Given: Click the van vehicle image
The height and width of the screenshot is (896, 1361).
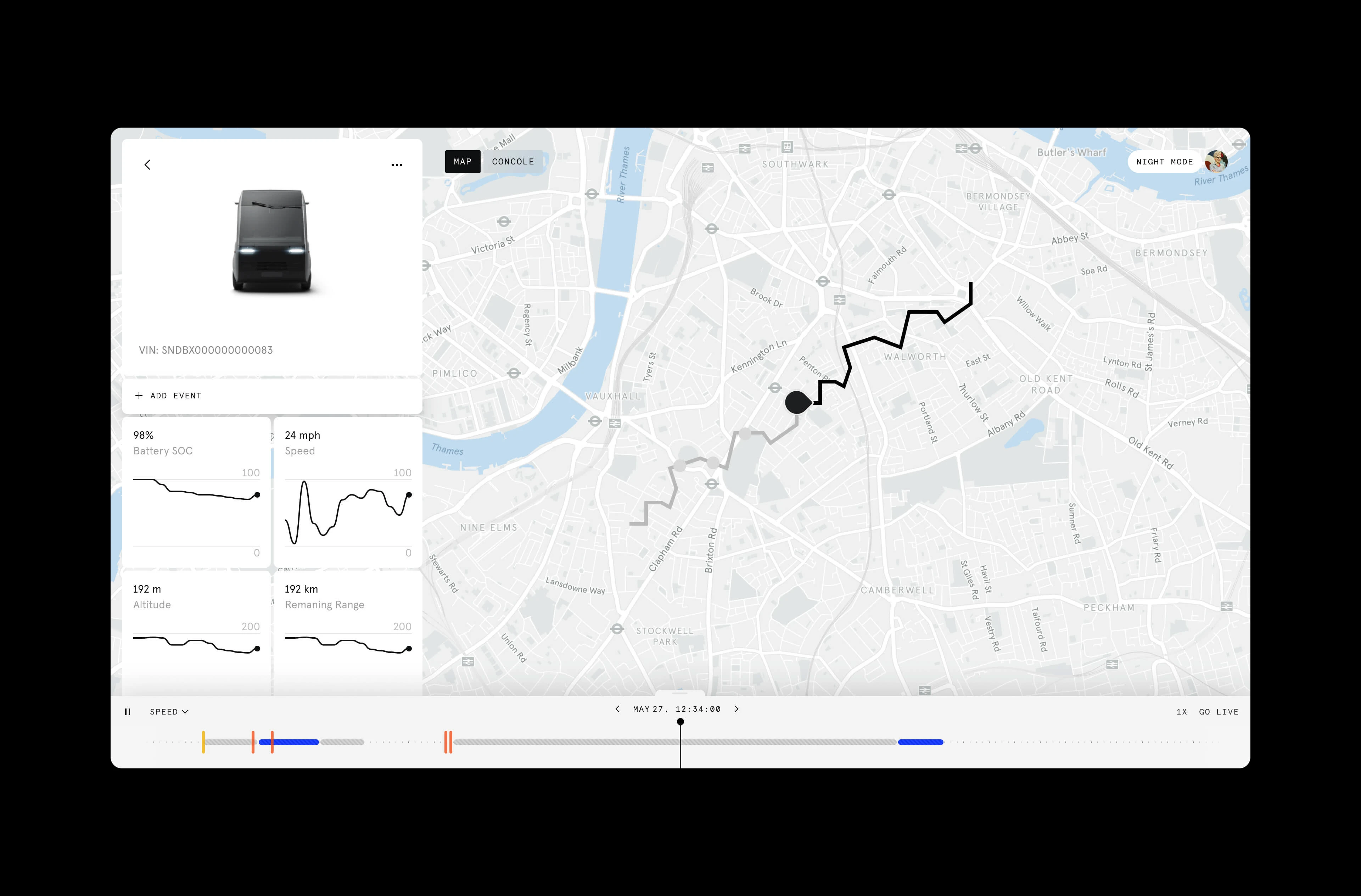Looking at the screenshot, I should pyautogui.click(x=272, y=241).
